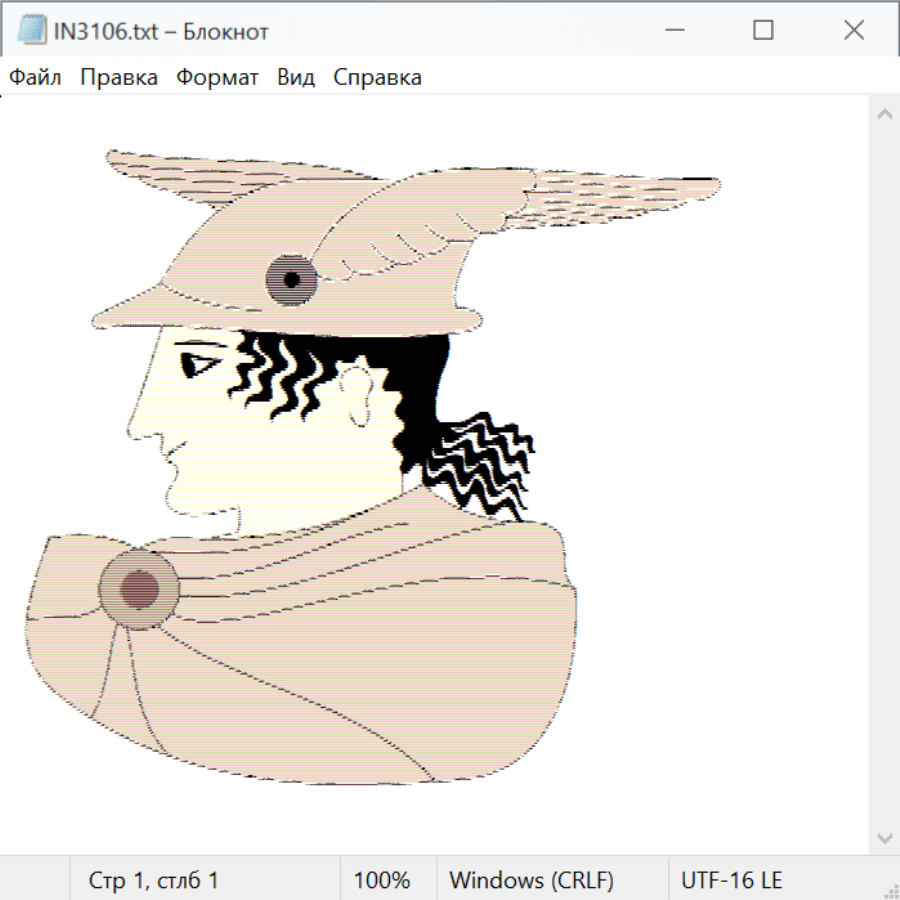Image resolution: width=900 pixels, height=900 pixels.
Task: Click the 100% zoom indicator
Action: tap(382, 881)
